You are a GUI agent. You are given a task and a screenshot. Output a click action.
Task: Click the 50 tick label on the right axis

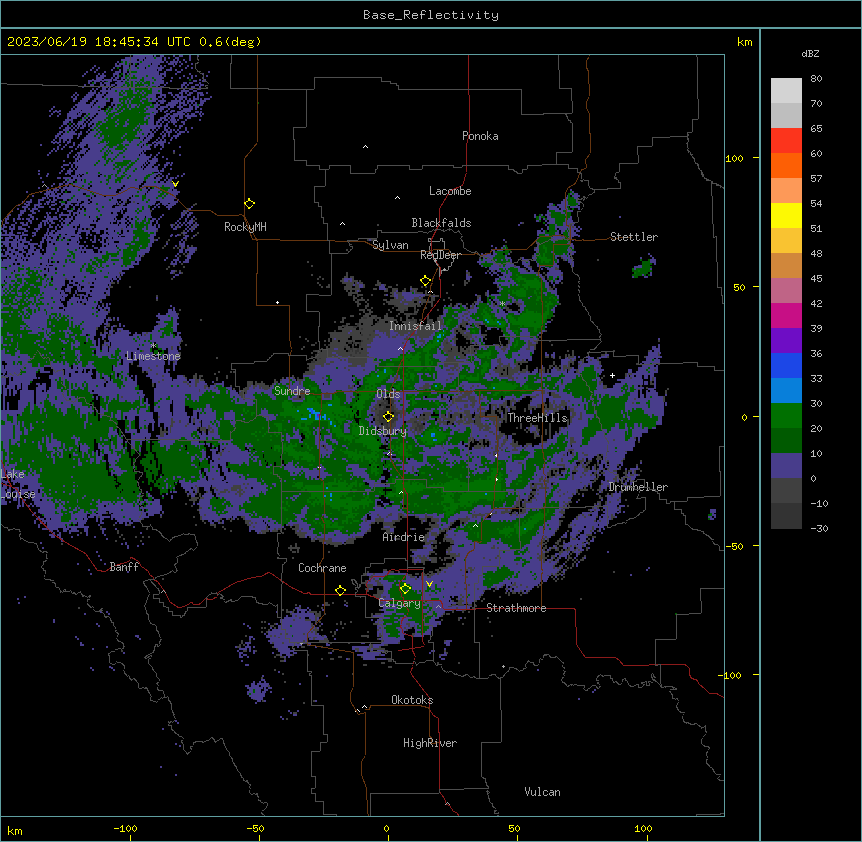point(739,287)
